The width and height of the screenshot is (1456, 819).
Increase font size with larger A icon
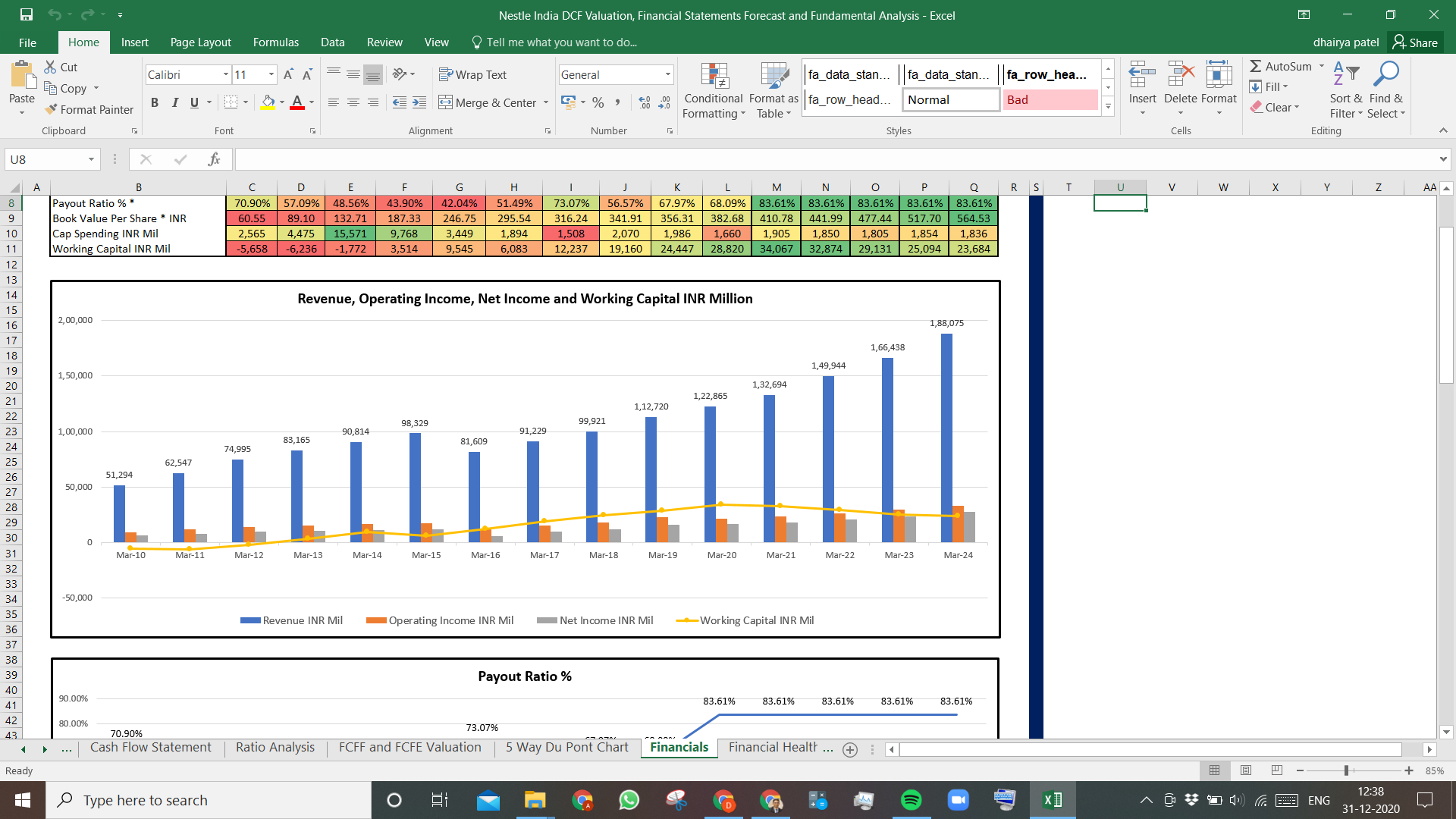[288, 74]
